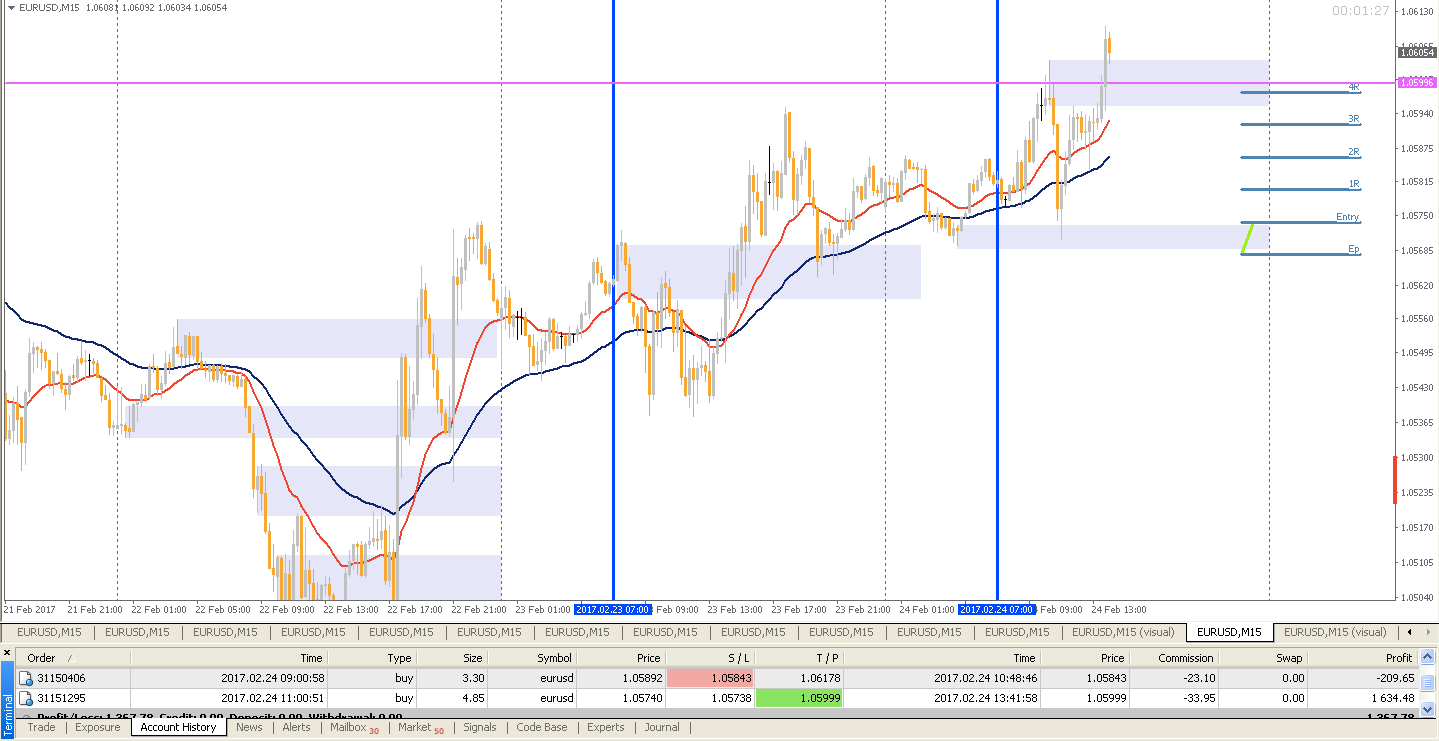
Task: Select the 2R level label on chart
Action: (1354, 152)
